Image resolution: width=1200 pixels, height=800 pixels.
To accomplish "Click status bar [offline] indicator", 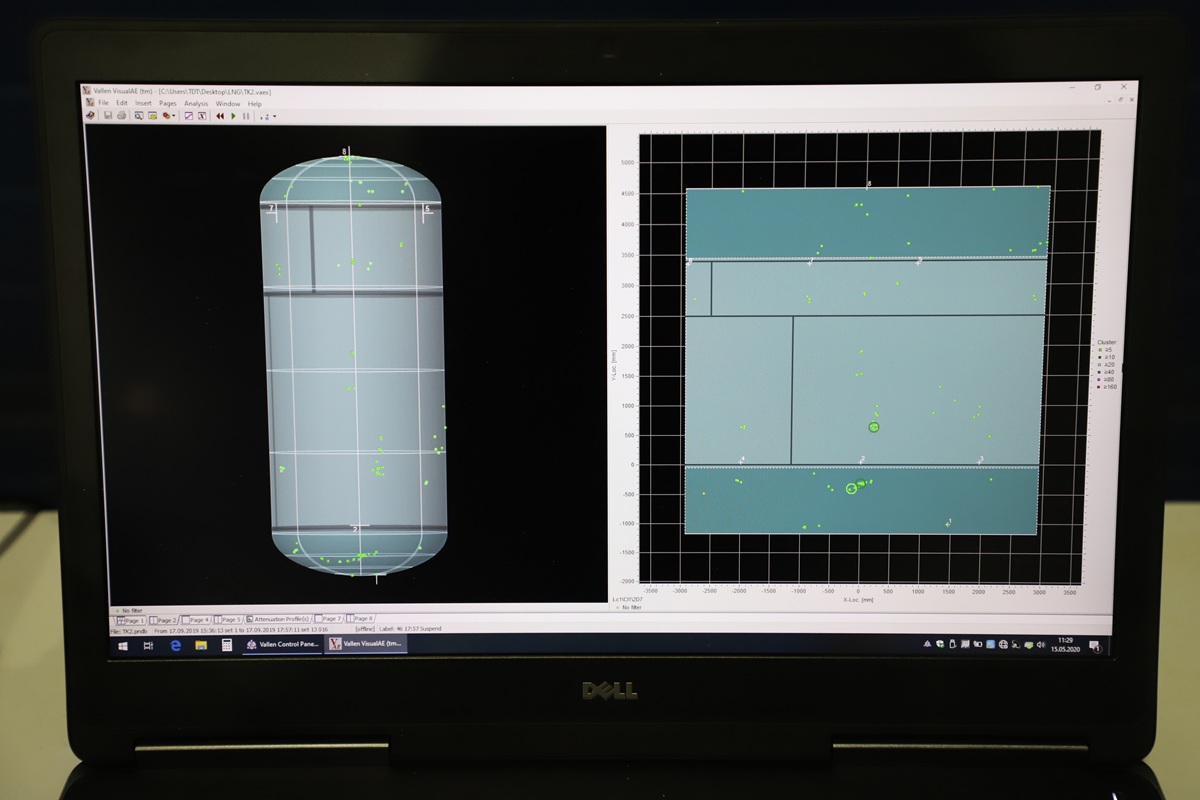I will [x=364, y=630].
